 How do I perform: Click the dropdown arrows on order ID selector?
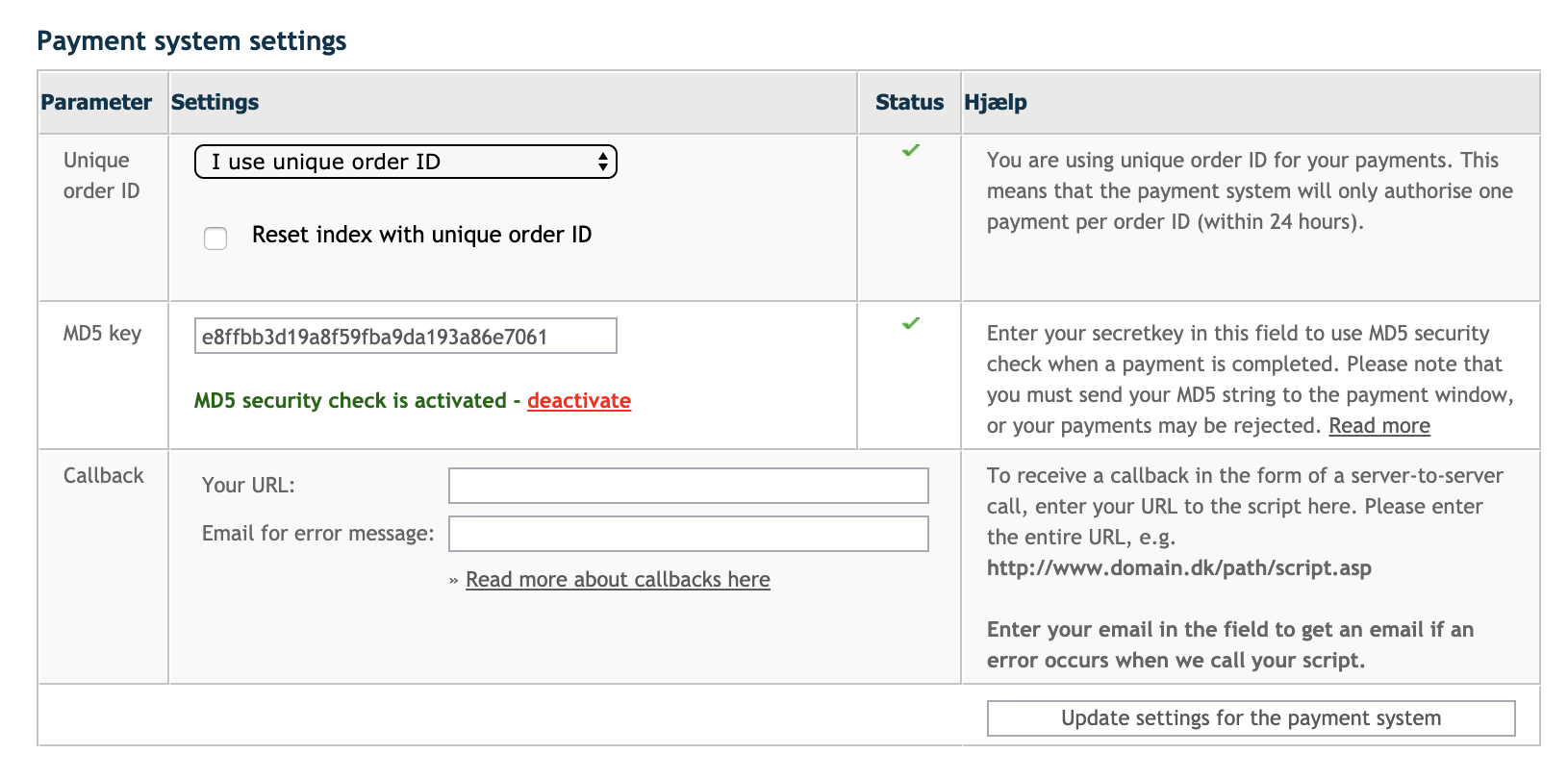coord(602,162)
